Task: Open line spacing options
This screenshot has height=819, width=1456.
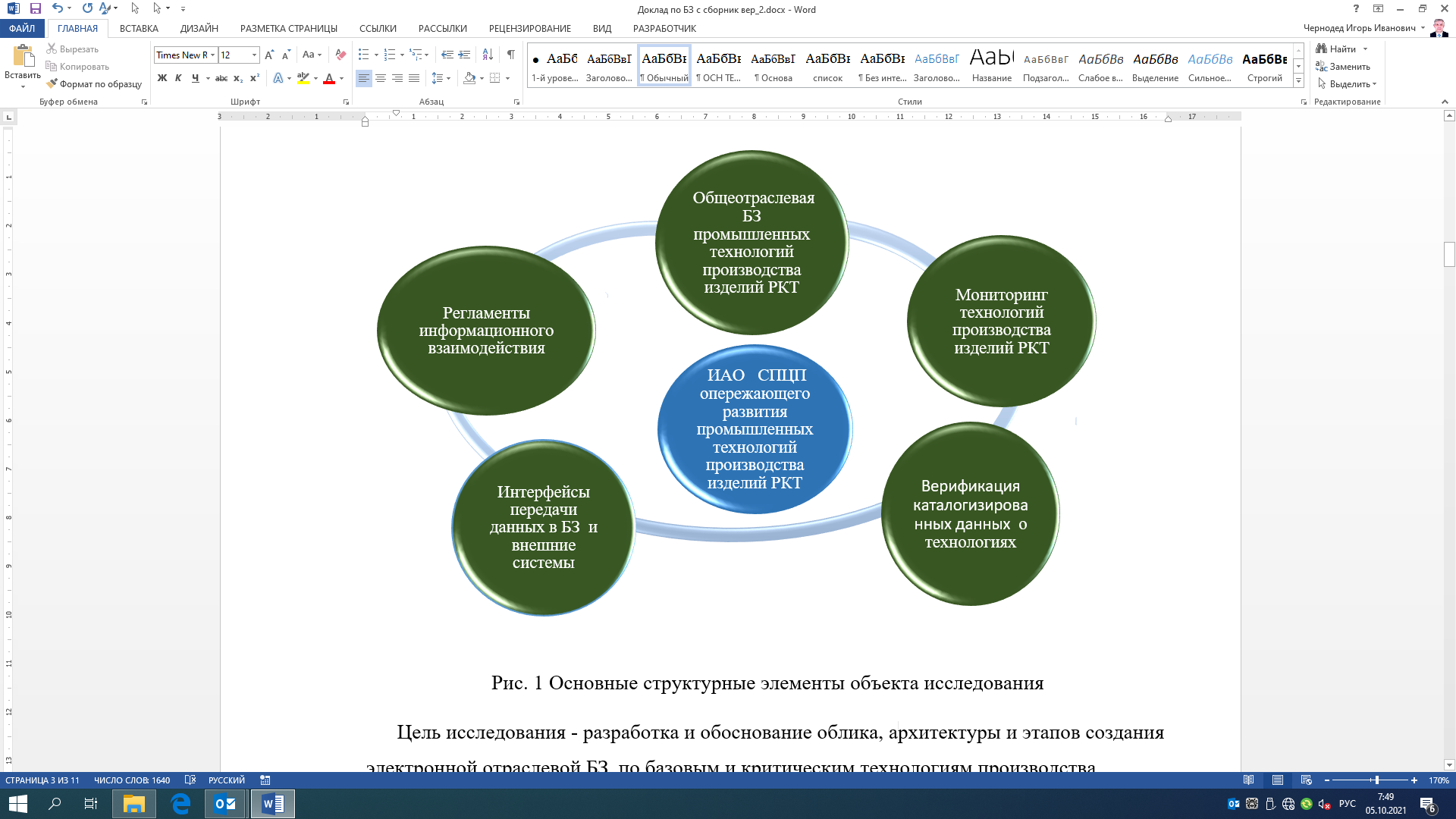Action: [441, 78]
